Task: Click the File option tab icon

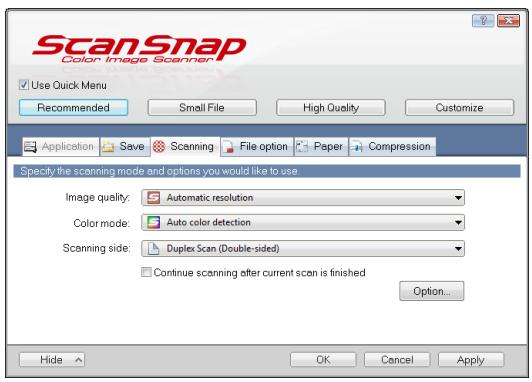Action: [229, 147]
